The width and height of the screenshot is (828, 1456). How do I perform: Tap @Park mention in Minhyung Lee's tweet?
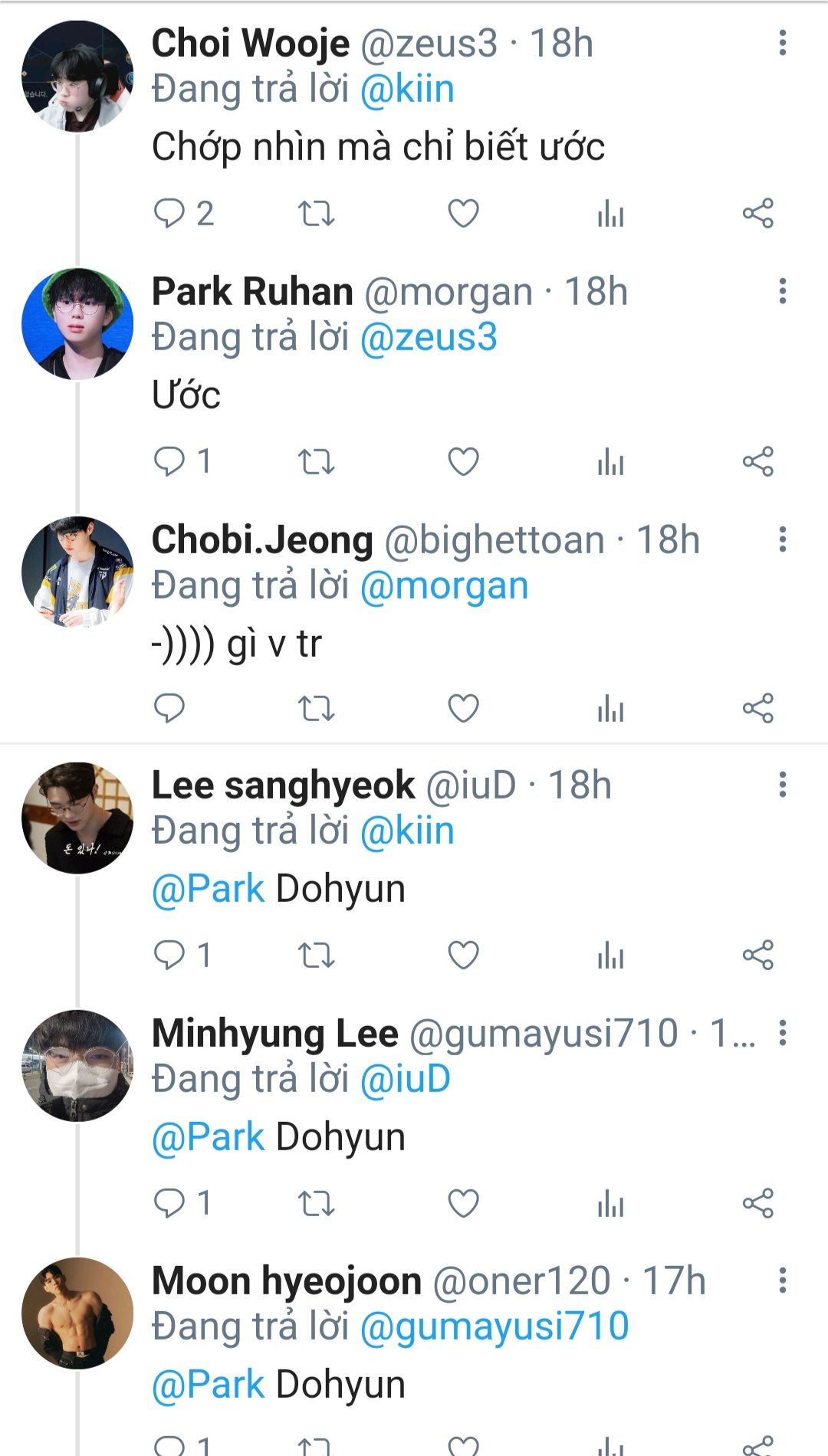click(x=208, y=1136)
